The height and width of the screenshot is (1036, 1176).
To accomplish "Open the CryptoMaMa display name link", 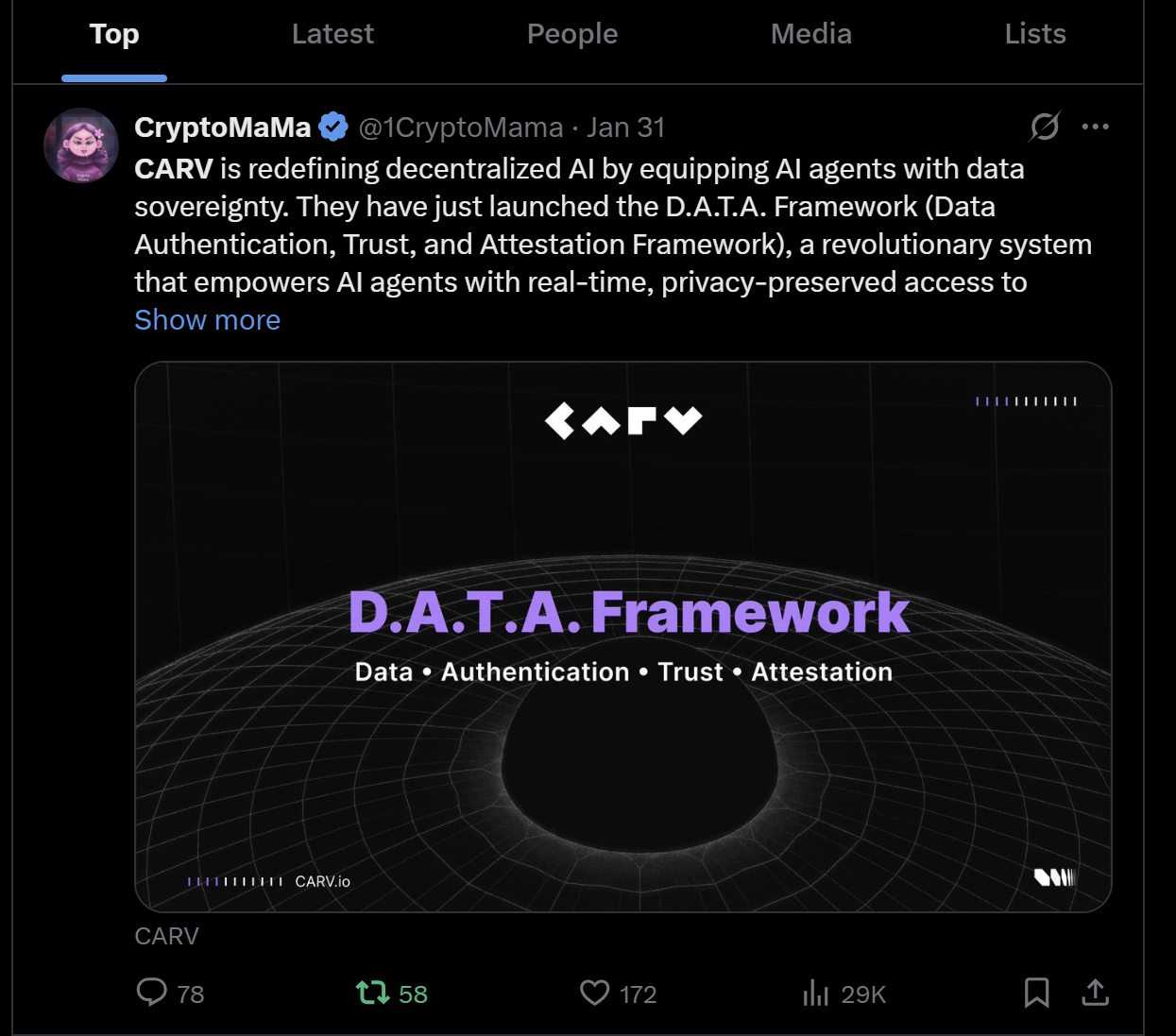I will pyautogui.click(x=223, y=127).
